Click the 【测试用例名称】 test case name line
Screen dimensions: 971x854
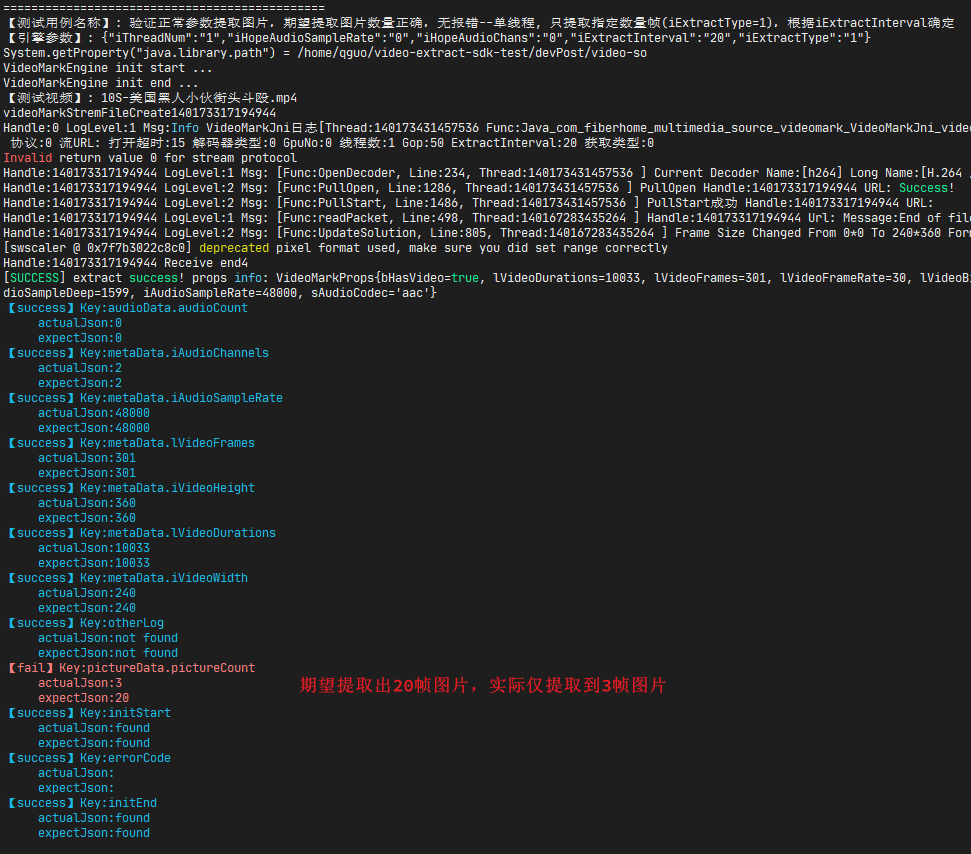pos(480,23)
